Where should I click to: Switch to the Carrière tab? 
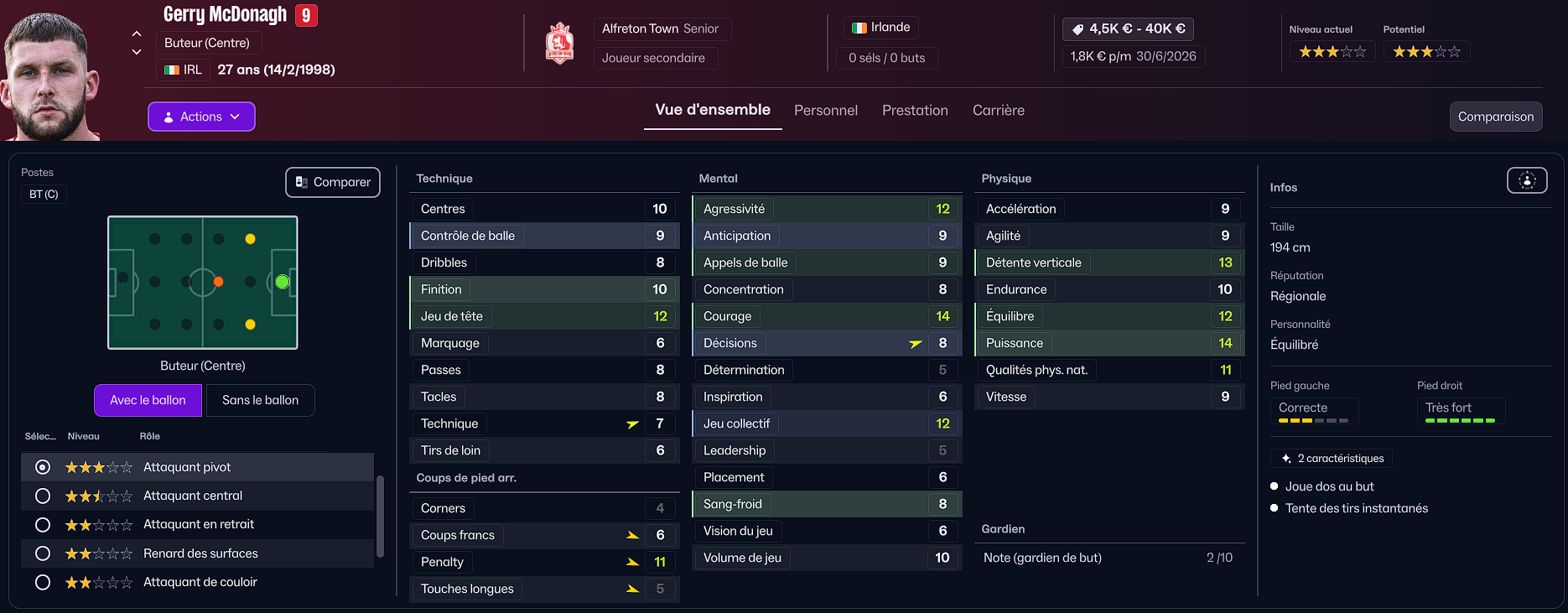(x=998, y=111)
